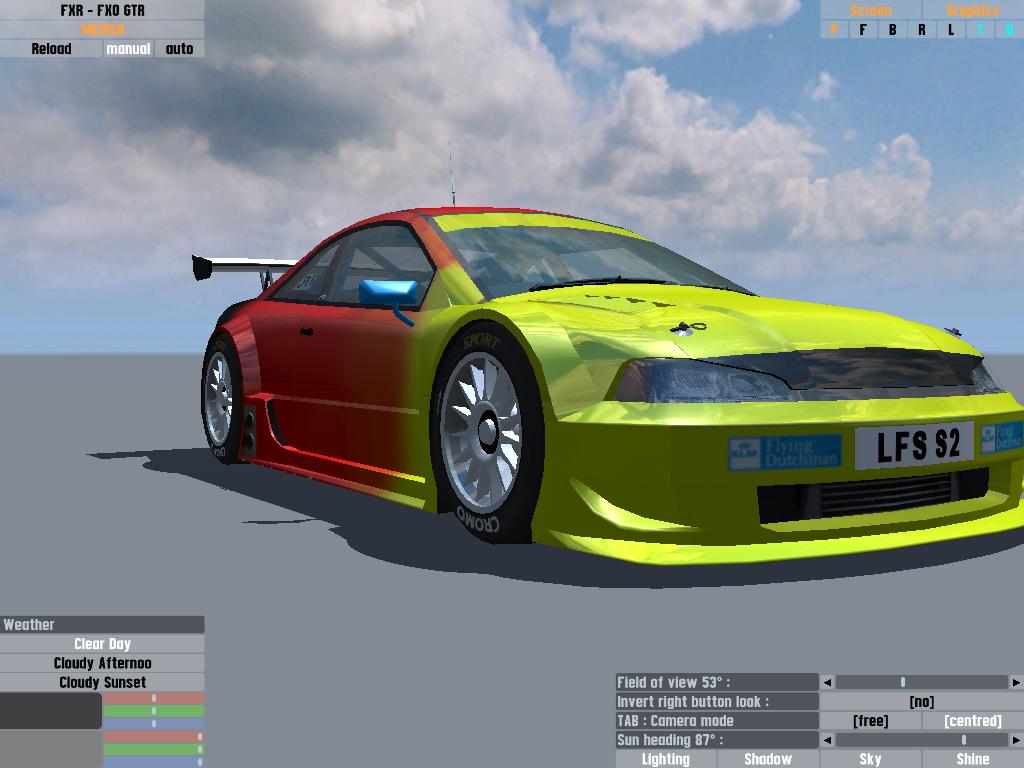This screenshot has height=768, width=1024.
Task: Click the Sun heading 87° label
Action: pyautogui.click(x=717, y=740)
